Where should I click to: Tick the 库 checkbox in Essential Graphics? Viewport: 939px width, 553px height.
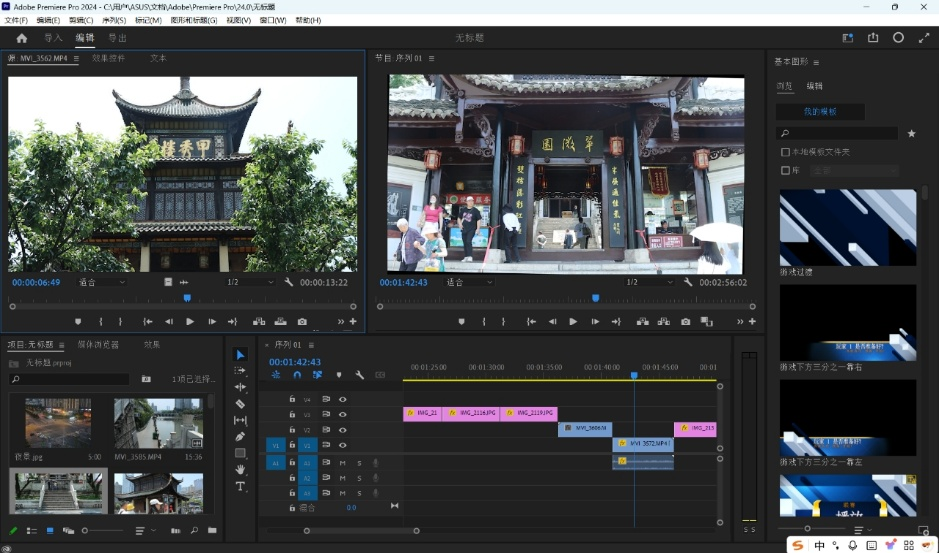[x=785, y=170]
